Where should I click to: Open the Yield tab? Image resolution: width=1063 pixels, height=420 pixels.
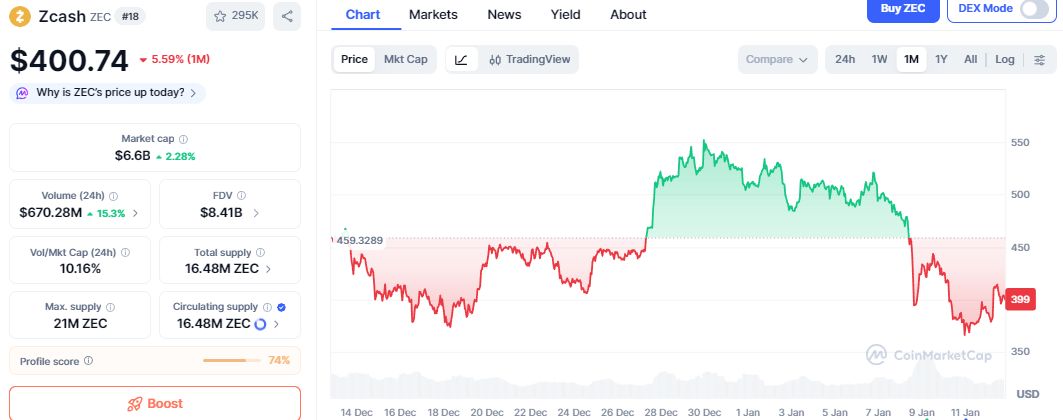565,15
